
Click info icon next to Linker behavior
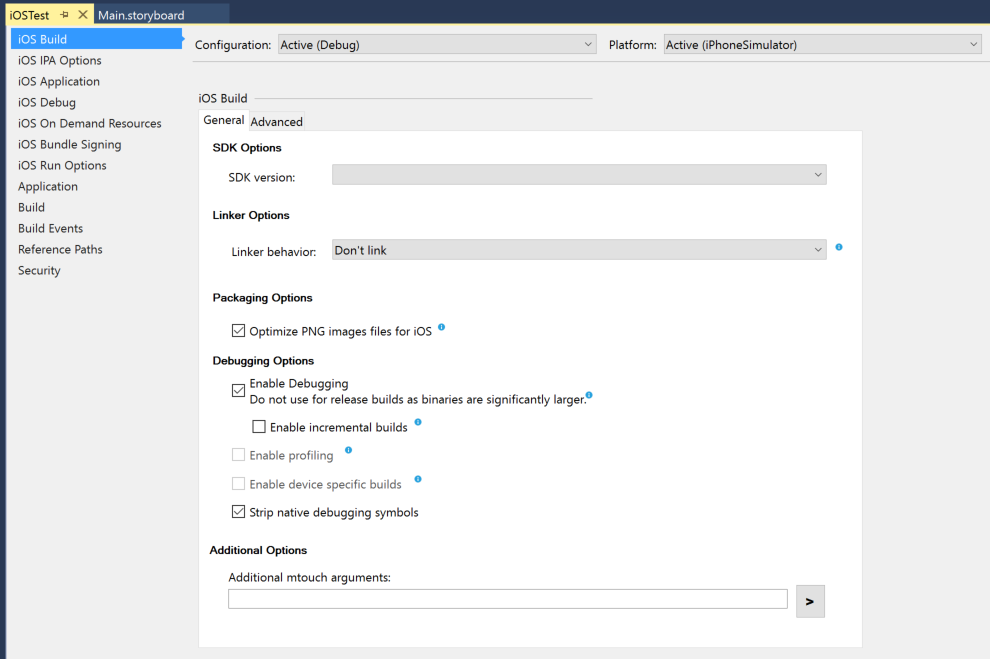point(839,247)
